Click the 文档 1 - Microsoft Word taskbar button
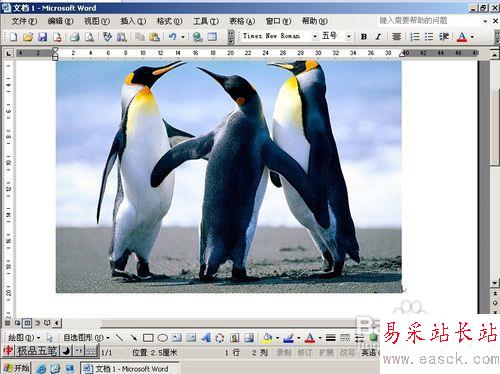The height and width of the screenshot is (374, 500). (130, 368)
